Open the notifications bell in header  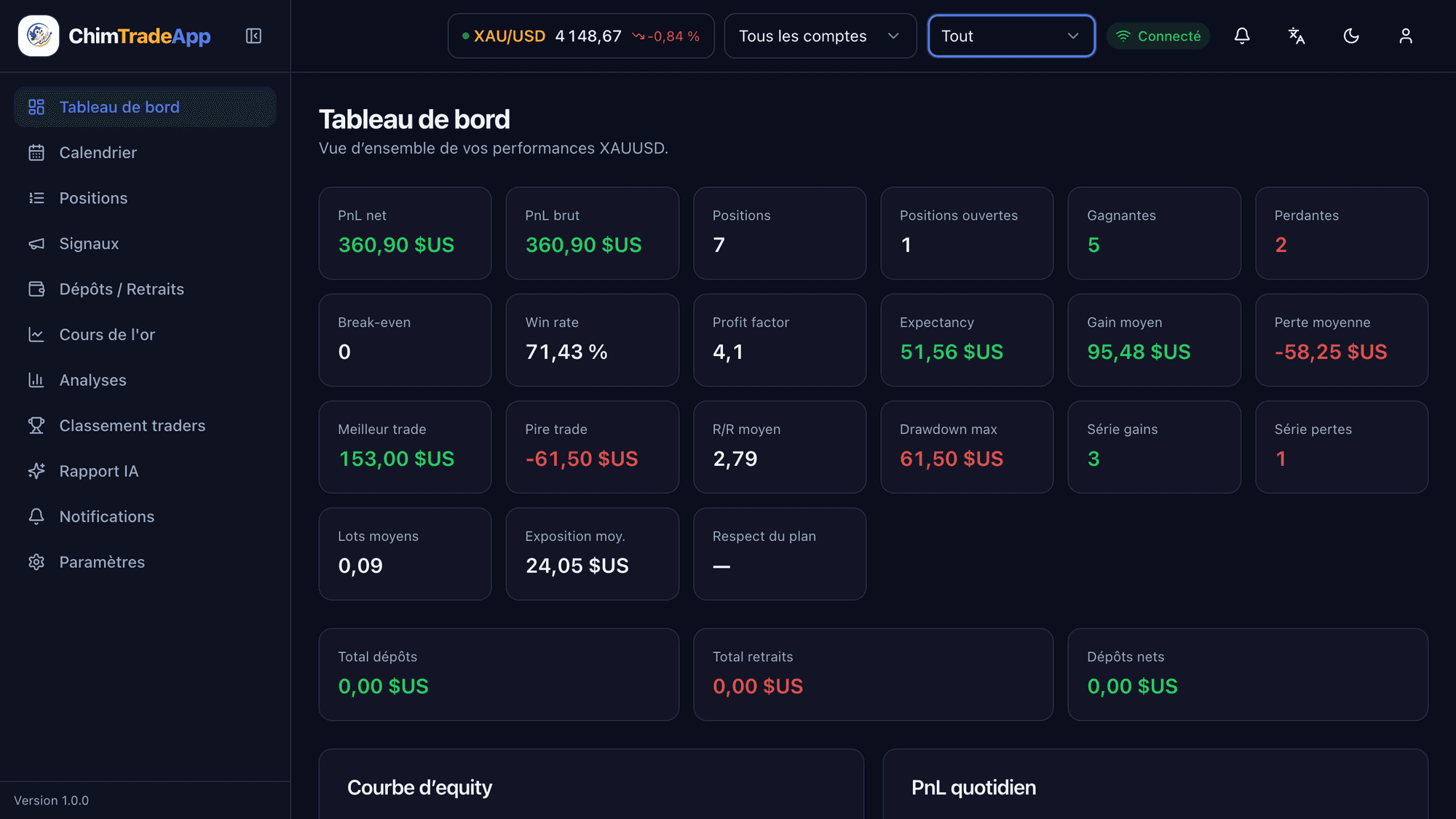(1242, 36)
